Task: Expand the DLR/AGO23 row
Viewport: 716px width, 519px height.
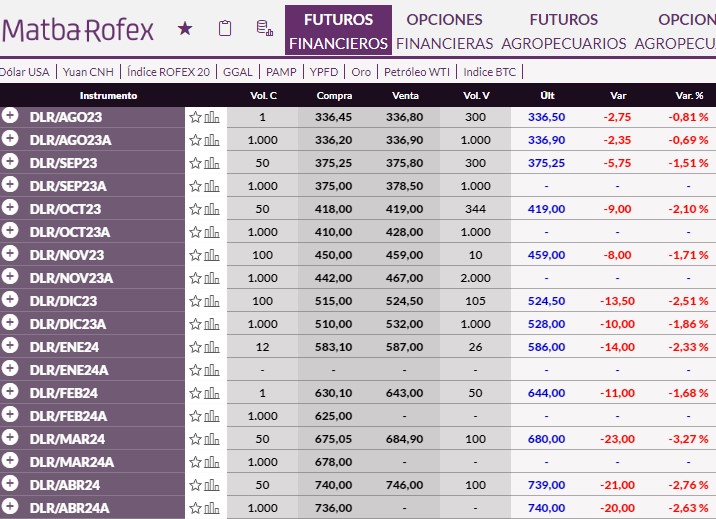Action: click(11, 116)
